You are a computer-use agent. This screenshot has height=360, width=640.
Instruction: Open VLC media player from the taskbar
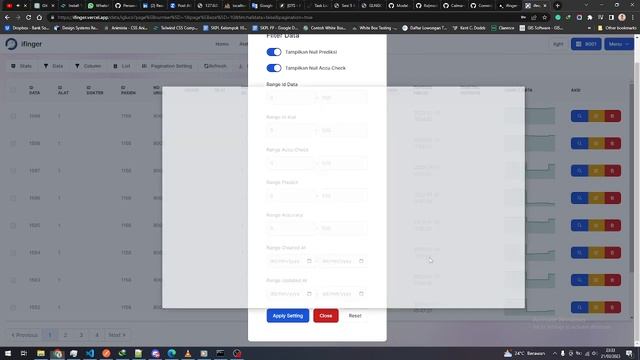point(188,353)
